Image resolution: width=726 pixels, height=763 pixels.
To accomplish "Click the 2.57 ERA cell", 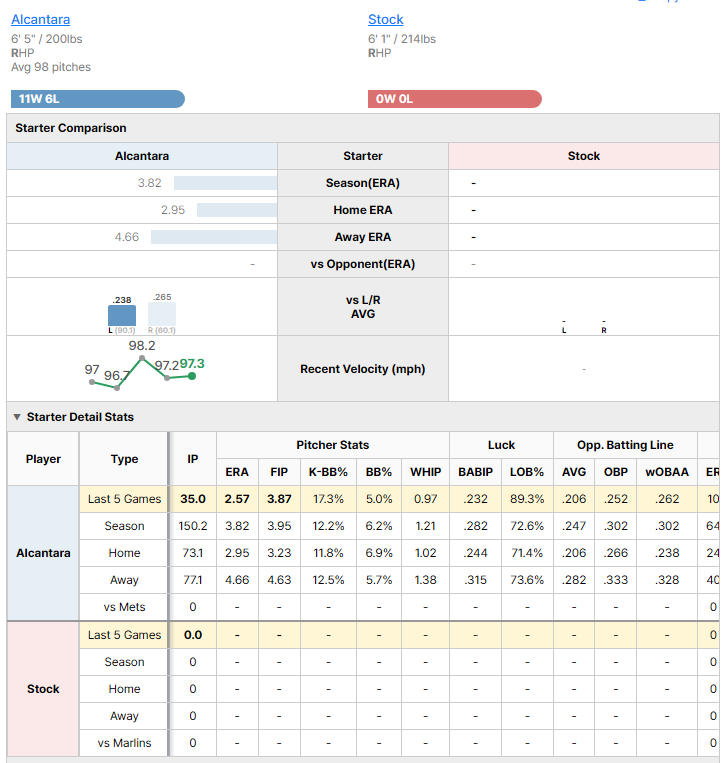I will tap(237, 499).
